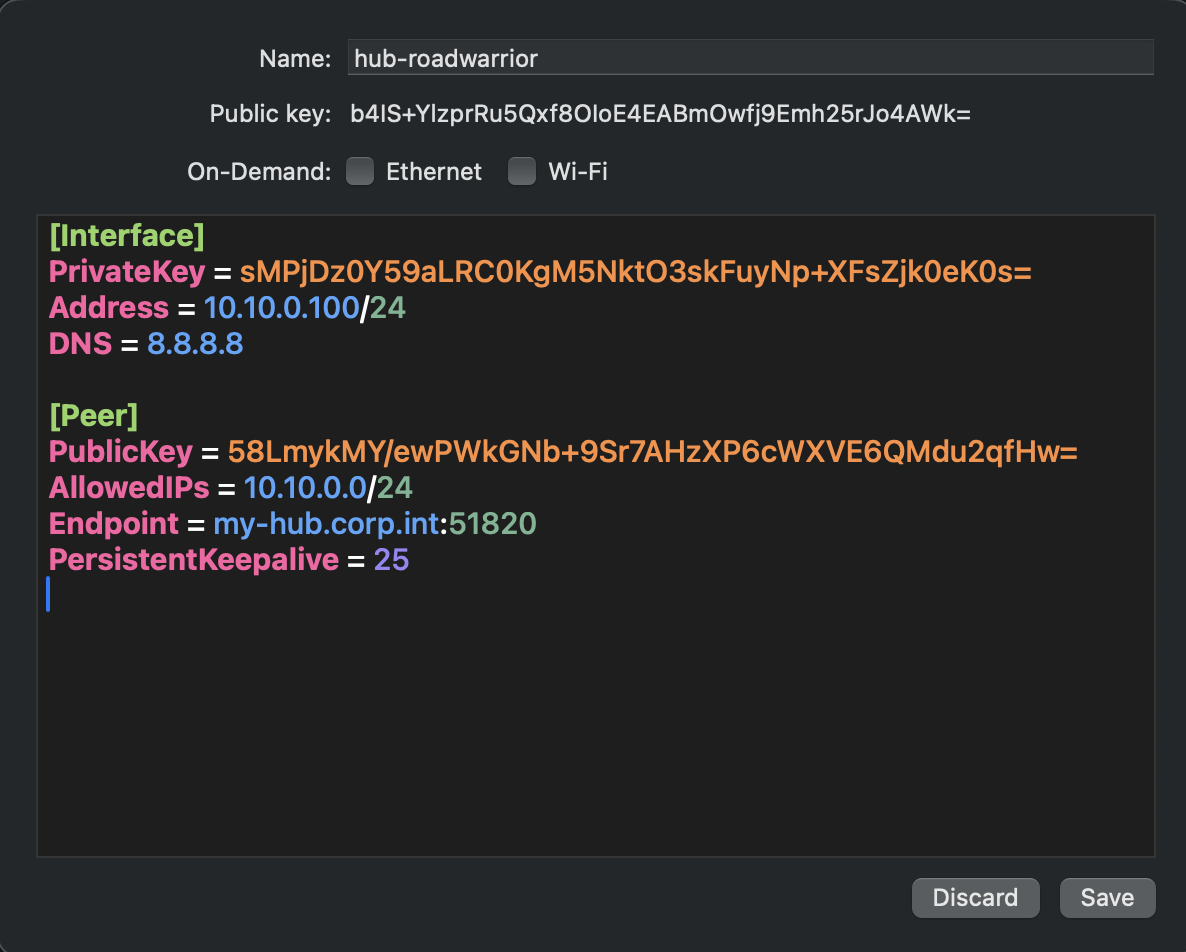Click the Public key: label

270,114
